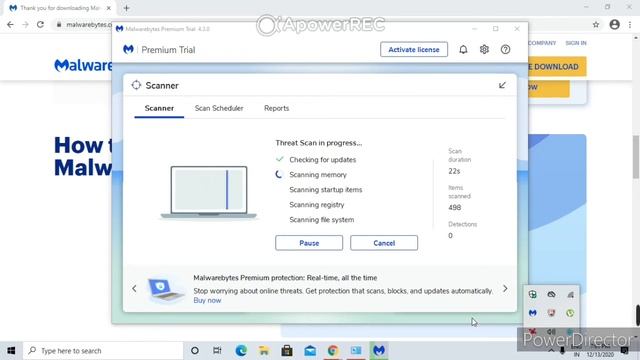Viewport: 640px width, 360px height.
Task: Click the yellow DOWNLOAD button on webpage
Action: [x=557, y=67]
